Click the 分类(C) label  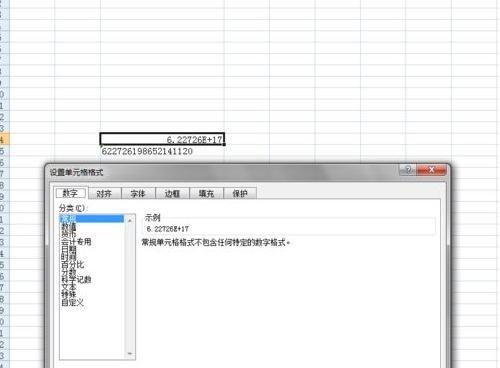pos(73,208)
